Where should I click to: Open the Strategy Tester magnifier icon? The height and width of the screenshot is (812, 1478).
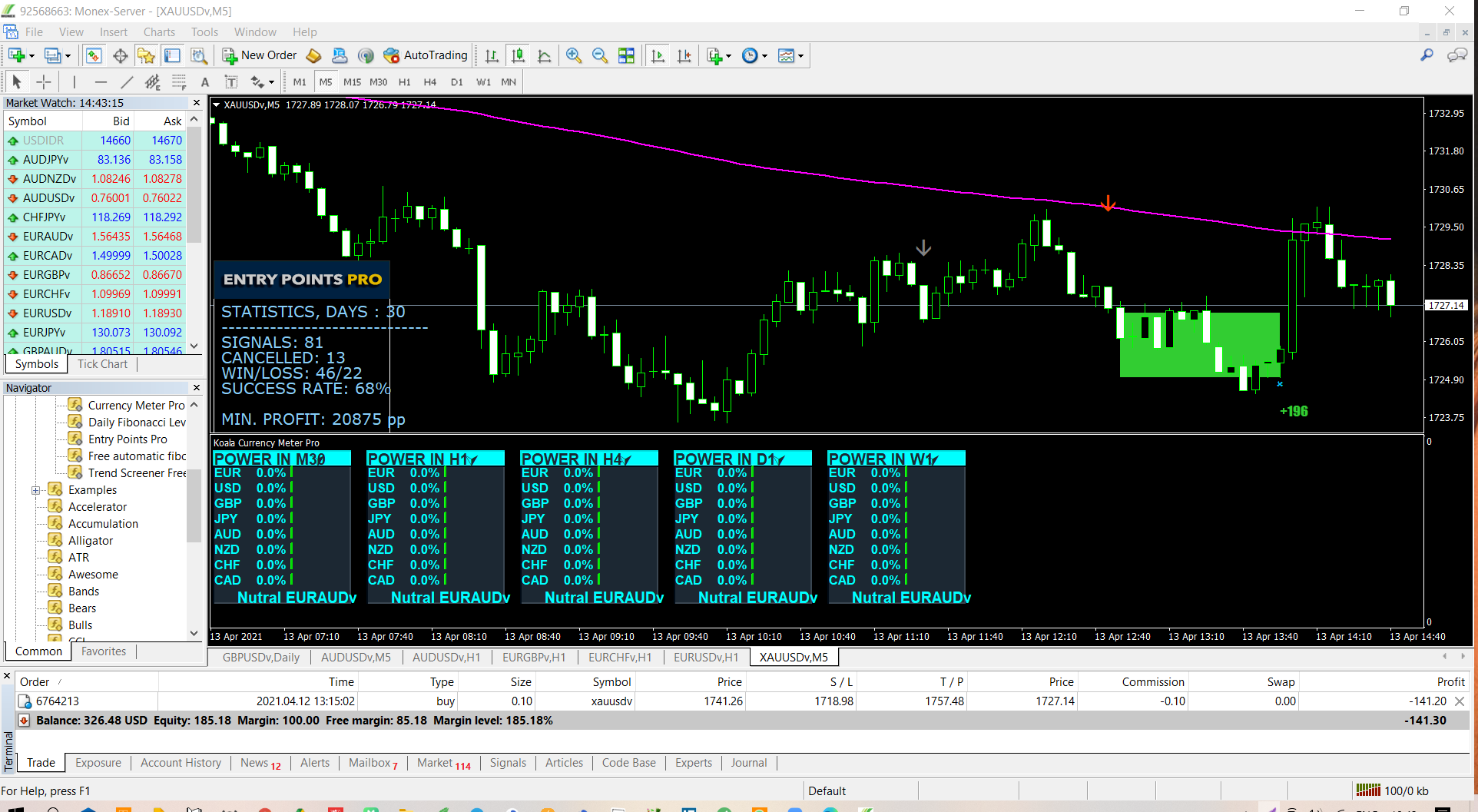pos(198,55)
